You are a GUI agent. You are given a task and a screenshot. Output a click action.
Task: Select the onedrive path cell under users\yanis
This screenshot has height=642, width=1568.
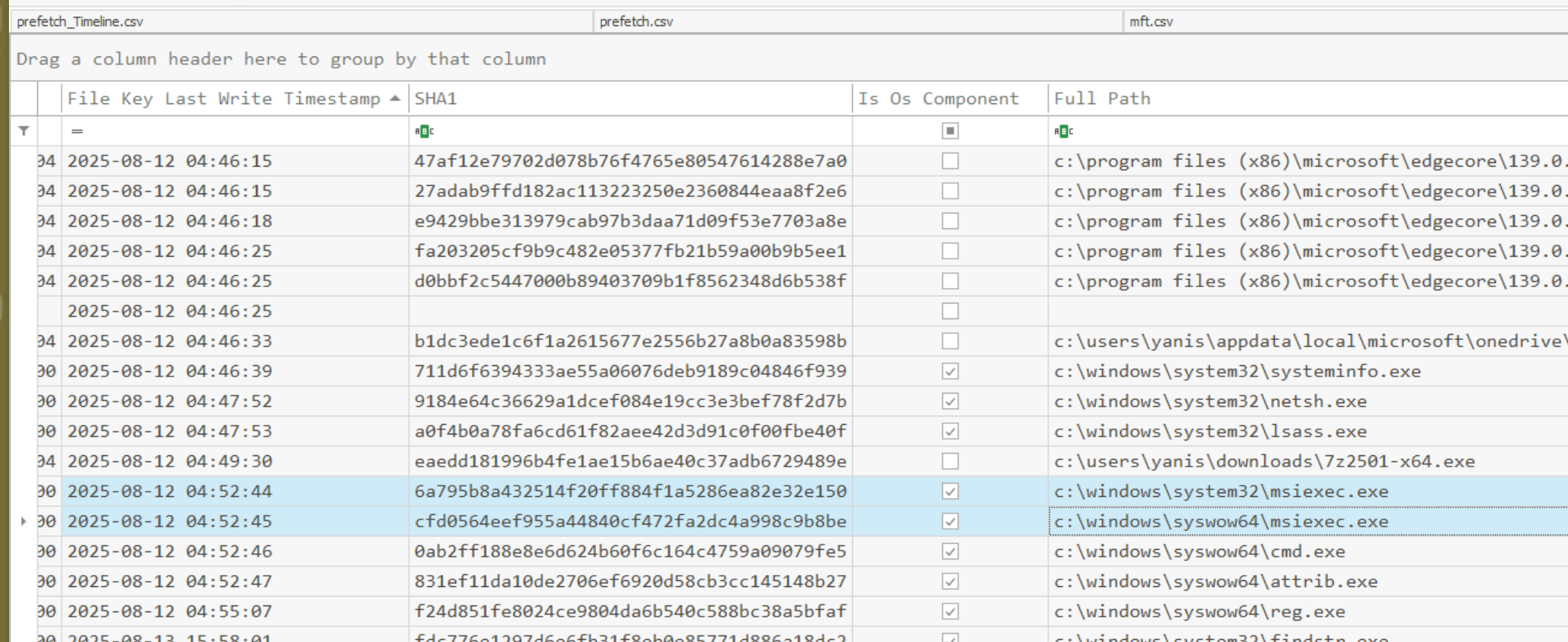click(x=1308, y=341)
